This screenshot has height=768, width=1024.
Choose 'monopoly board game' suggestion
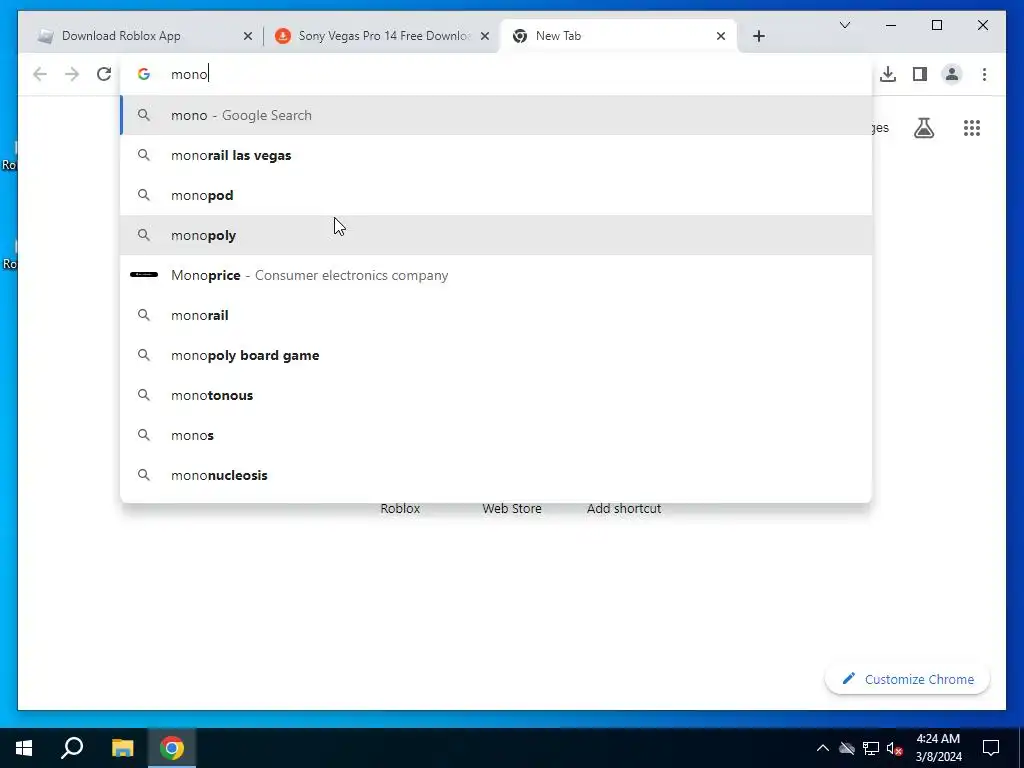(x=496, y=355)
